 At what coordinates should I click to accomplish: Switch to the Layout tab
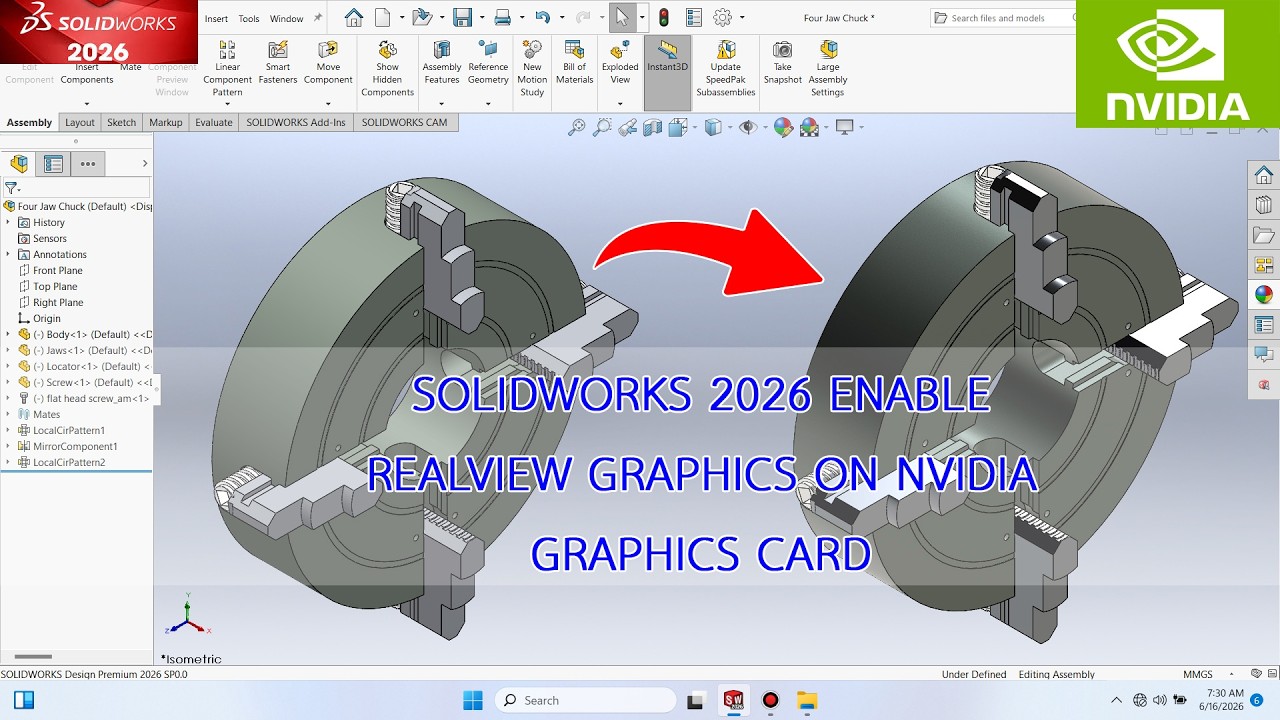pyautogui.click(x=80, y=122)
